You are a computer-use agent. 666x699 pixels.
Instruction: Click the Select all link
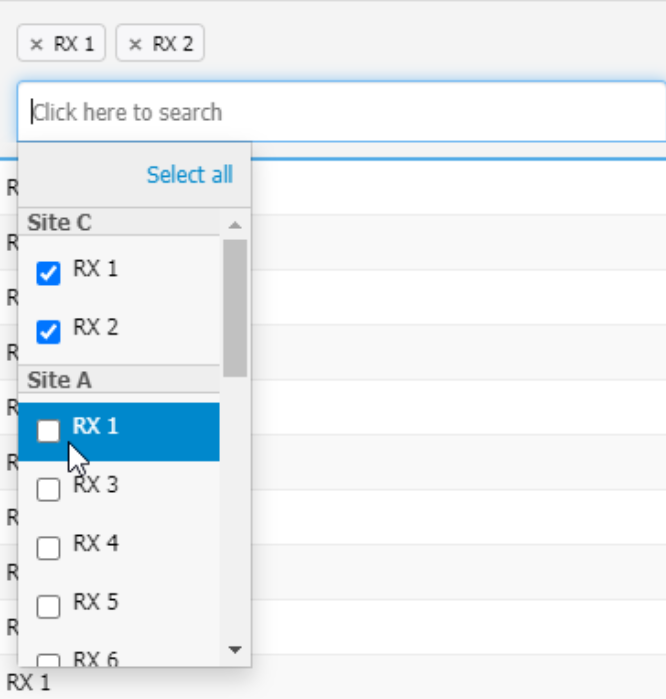tap(189, 175)
